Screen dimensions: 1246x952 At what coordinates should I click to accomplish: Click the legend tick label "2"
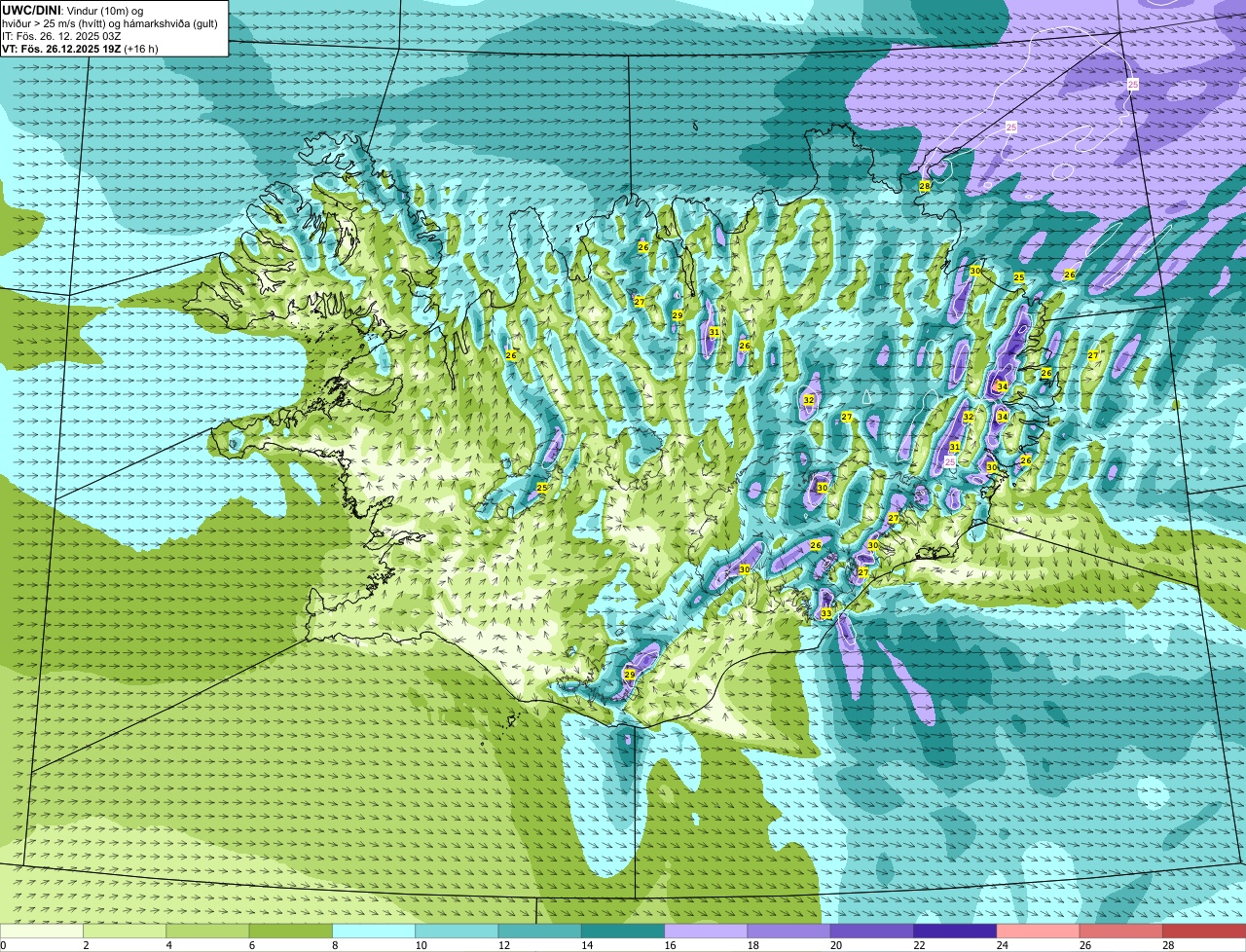coord(86,945)
